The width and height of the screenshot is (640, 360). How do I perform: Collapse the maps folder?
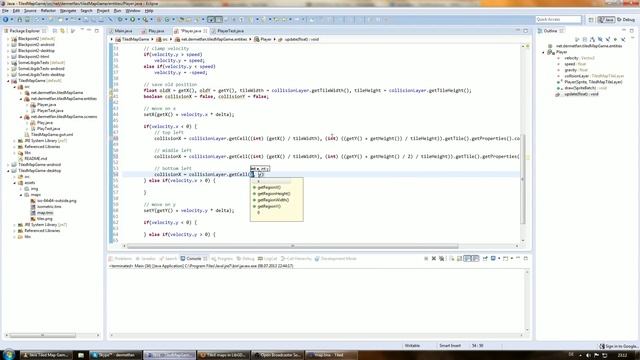point(21,195)
